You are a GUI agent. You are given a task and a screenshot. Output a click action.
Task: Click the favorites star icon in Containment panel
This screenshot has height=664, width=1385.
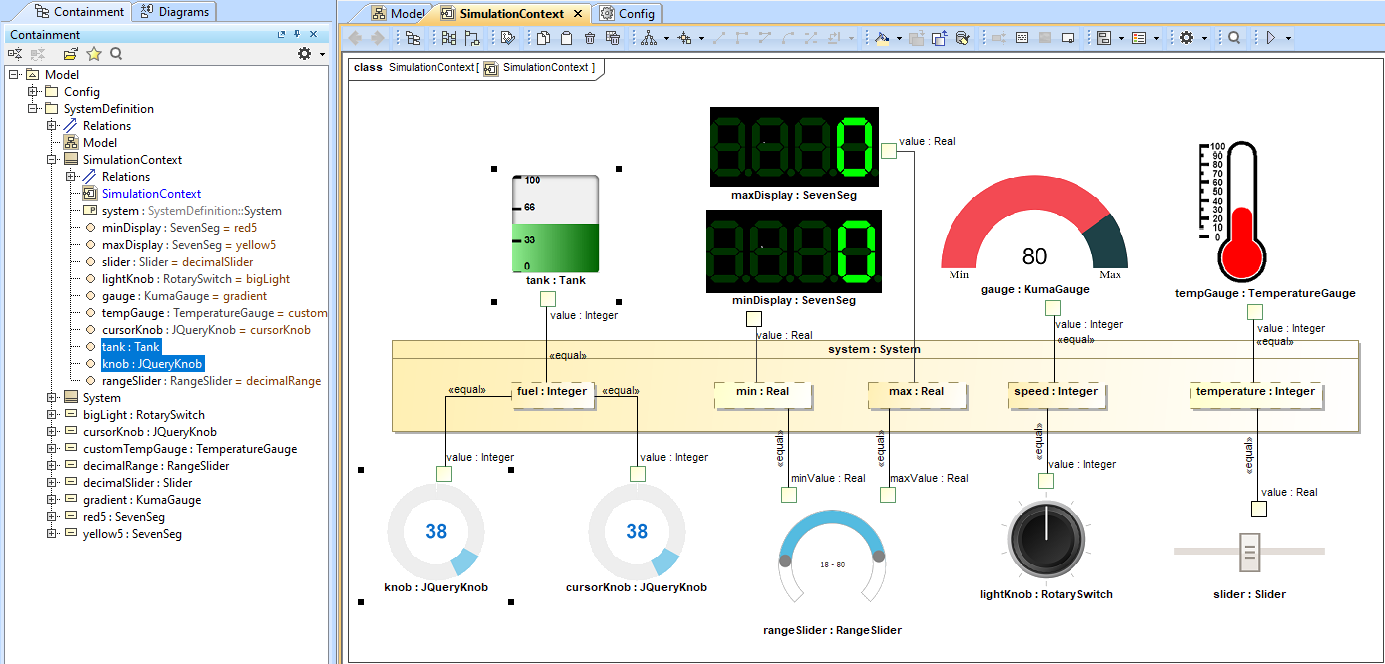point(94,54)
